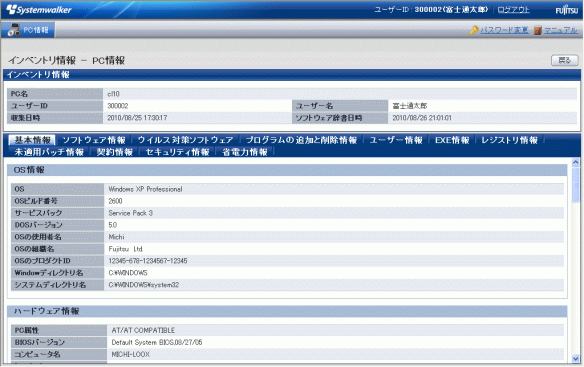The image size is (584, 367).
Task: Click the 戻る button
Action: pos(565,60)
